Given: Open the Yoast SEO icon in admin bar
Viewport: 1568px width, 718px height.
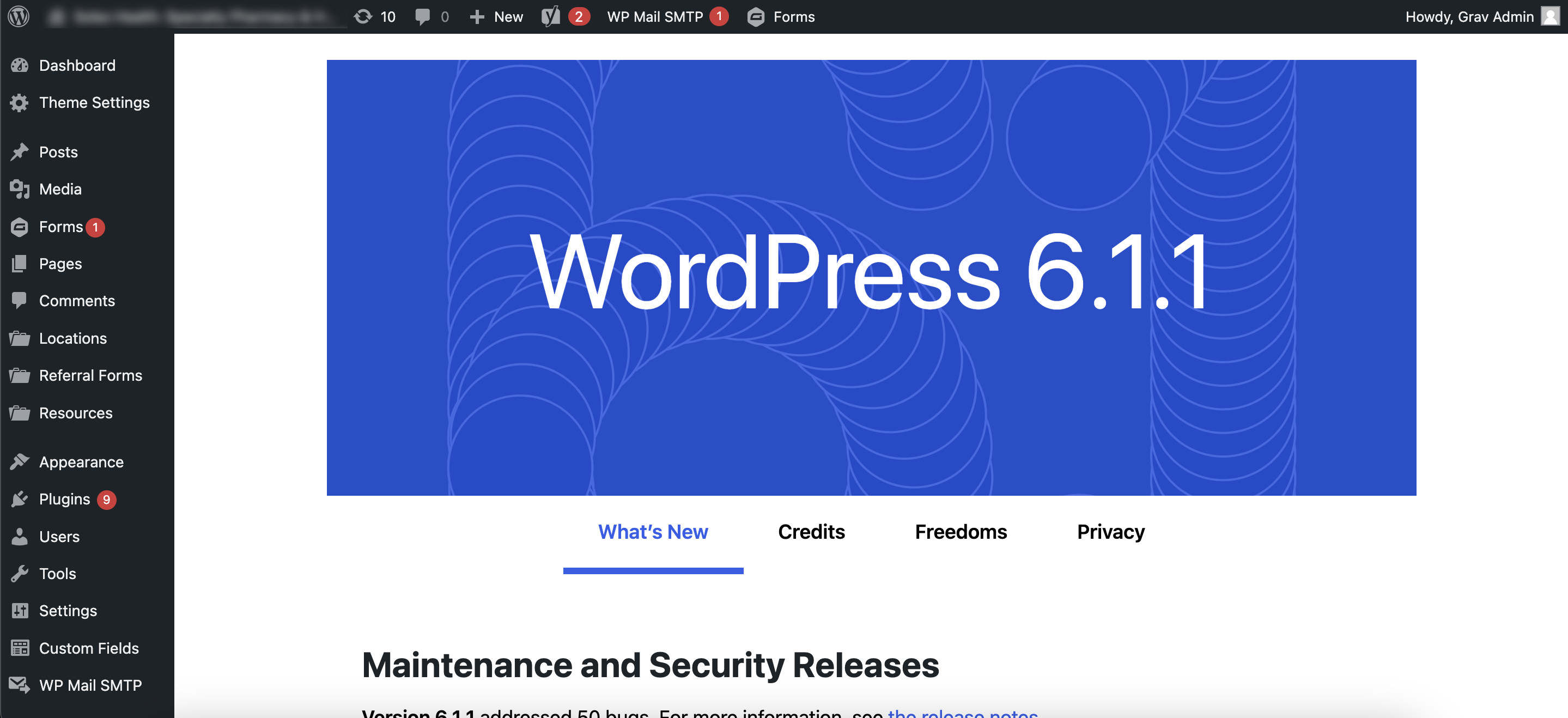Looking at the screenshot, I should 550,16.
